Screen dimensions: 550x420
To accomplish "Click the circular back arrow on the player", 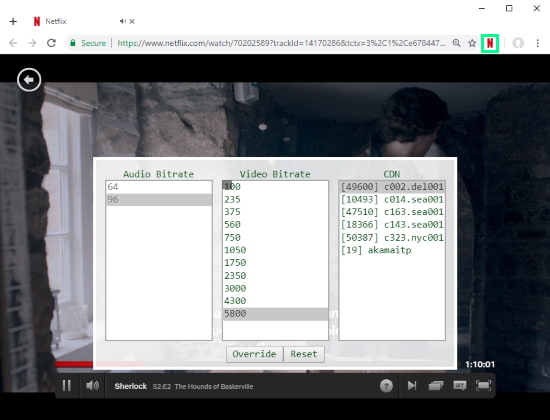I will [x=29, y=80].
